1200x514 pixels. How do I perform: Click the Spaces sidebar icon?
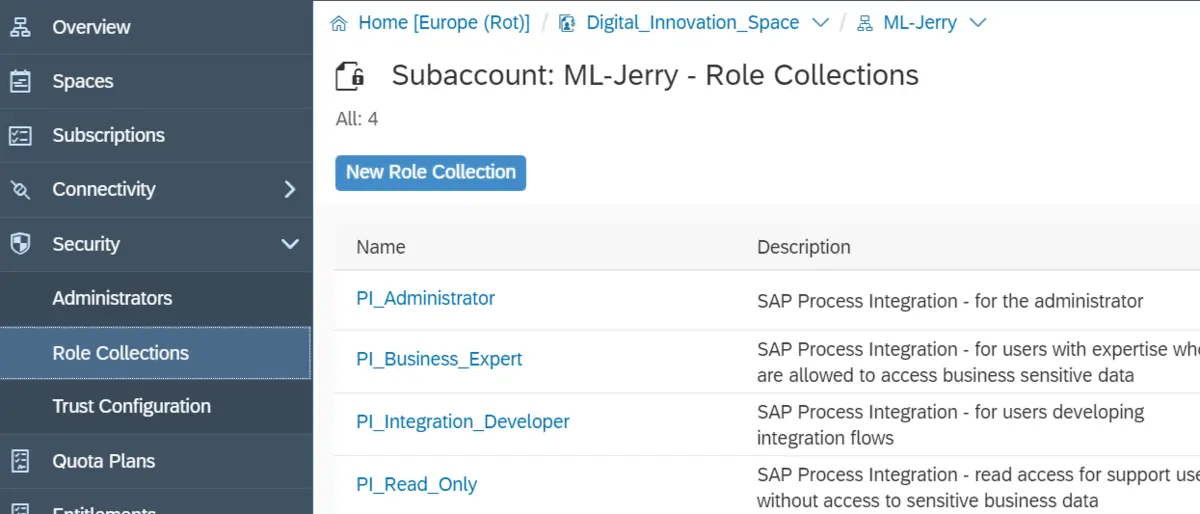click(20, 81)
